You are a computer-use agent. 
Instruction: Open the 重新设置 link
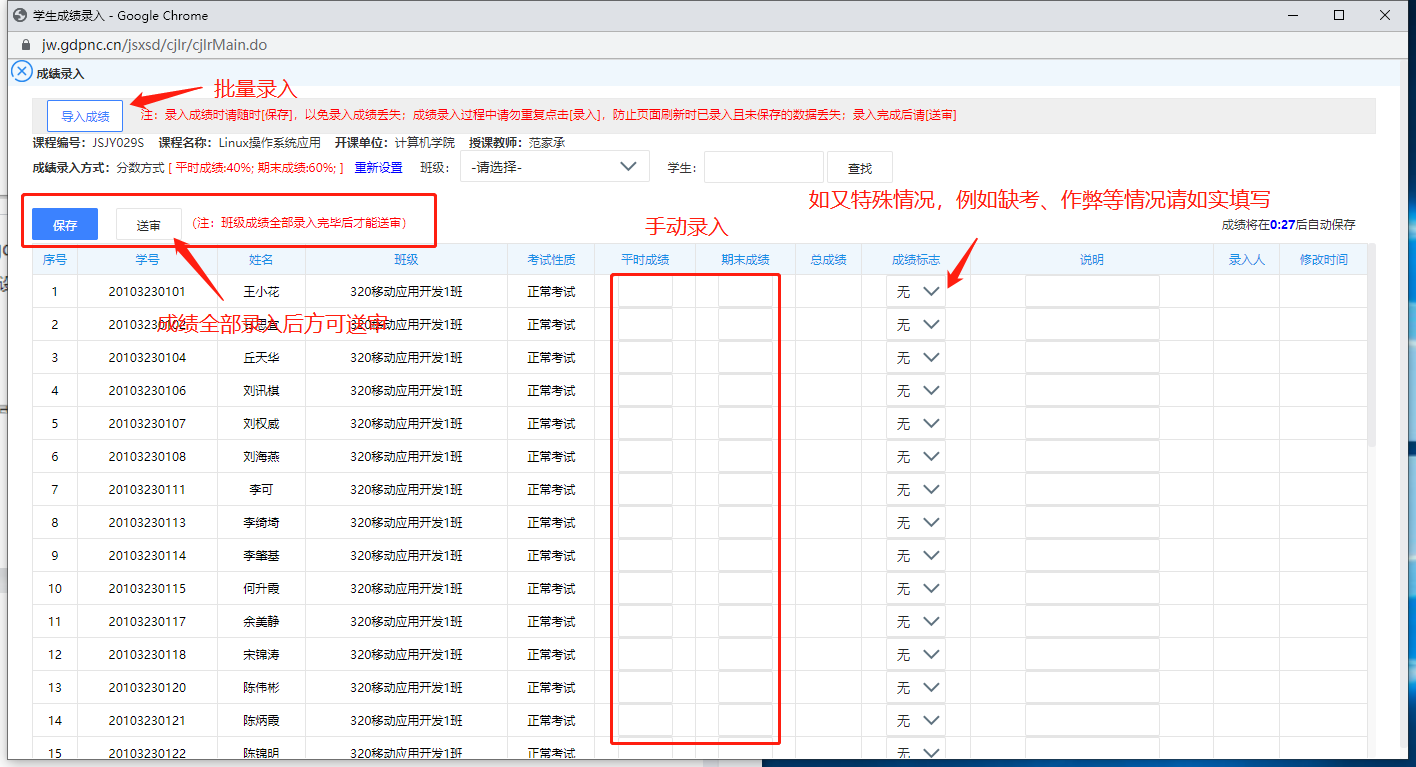(x=378, y=168)
